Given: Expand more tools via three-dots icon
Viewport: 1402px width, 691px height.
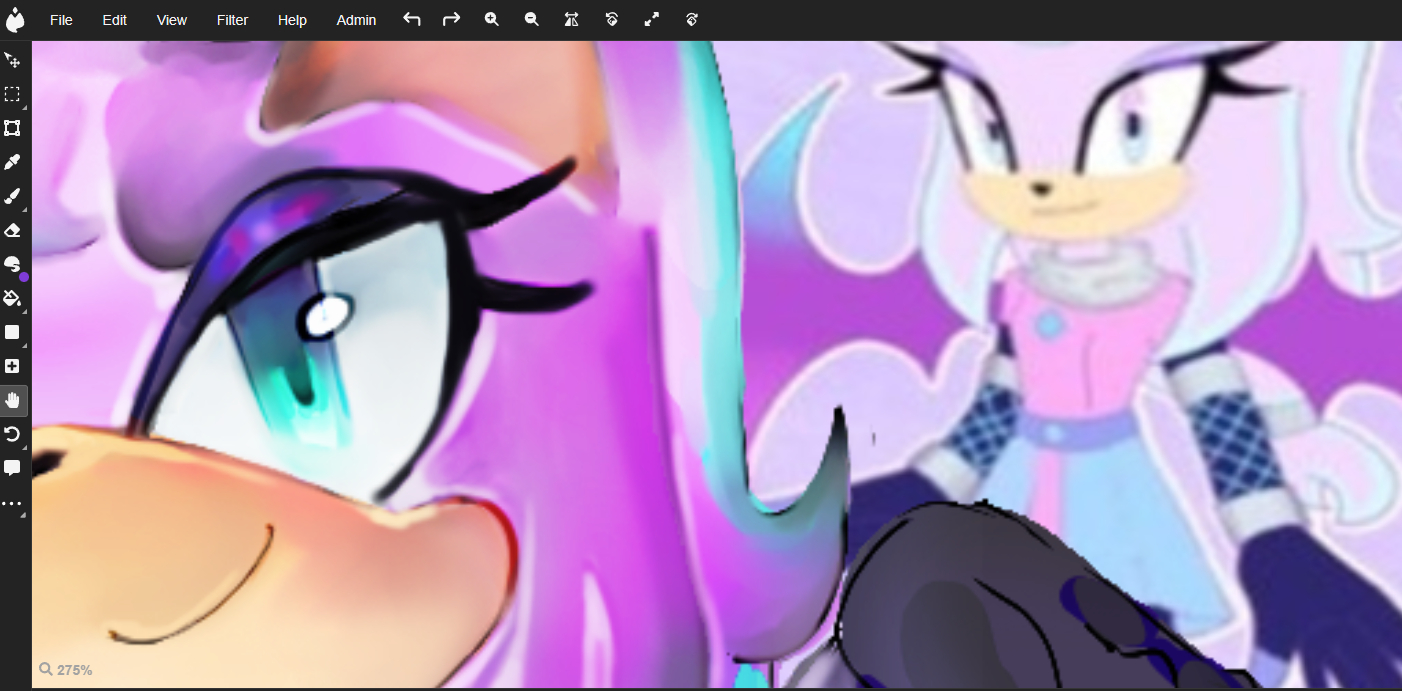Looking at the screenshot, I should click(x=12, y=504).
